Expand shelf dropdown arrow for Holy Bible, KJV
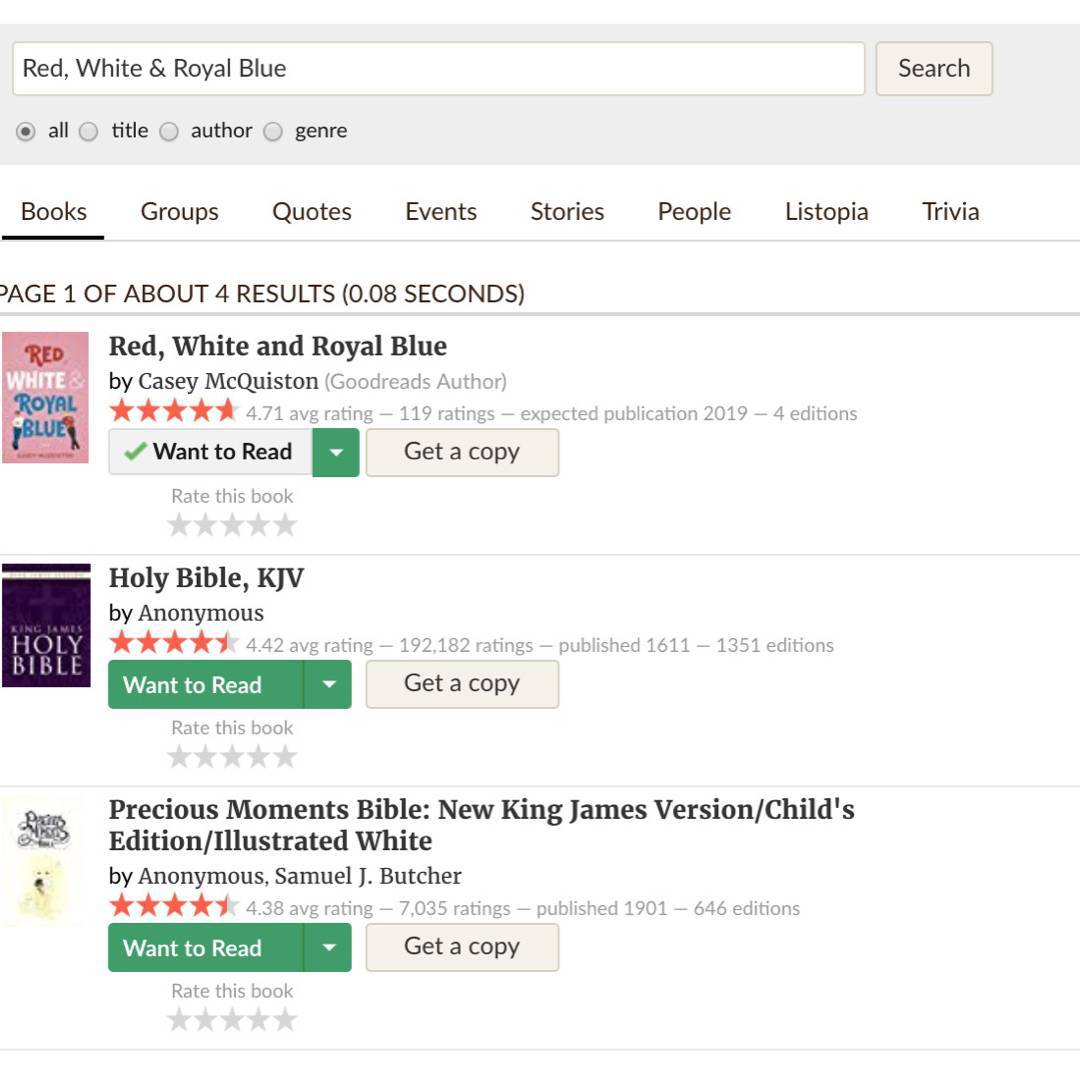 [328, 685]
